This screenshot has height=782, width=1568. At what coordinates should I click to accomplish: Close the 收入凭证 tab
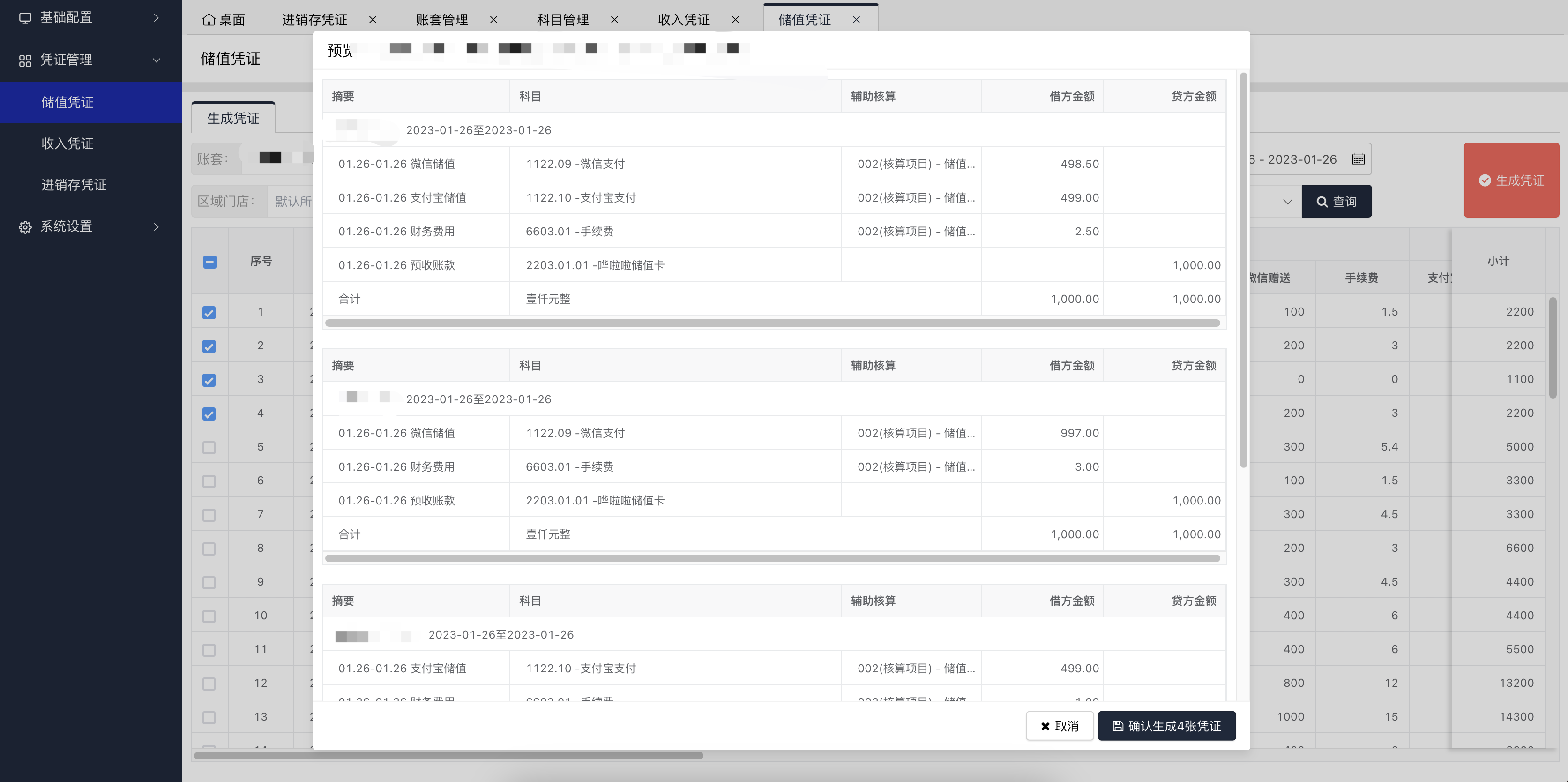[735, 20]
